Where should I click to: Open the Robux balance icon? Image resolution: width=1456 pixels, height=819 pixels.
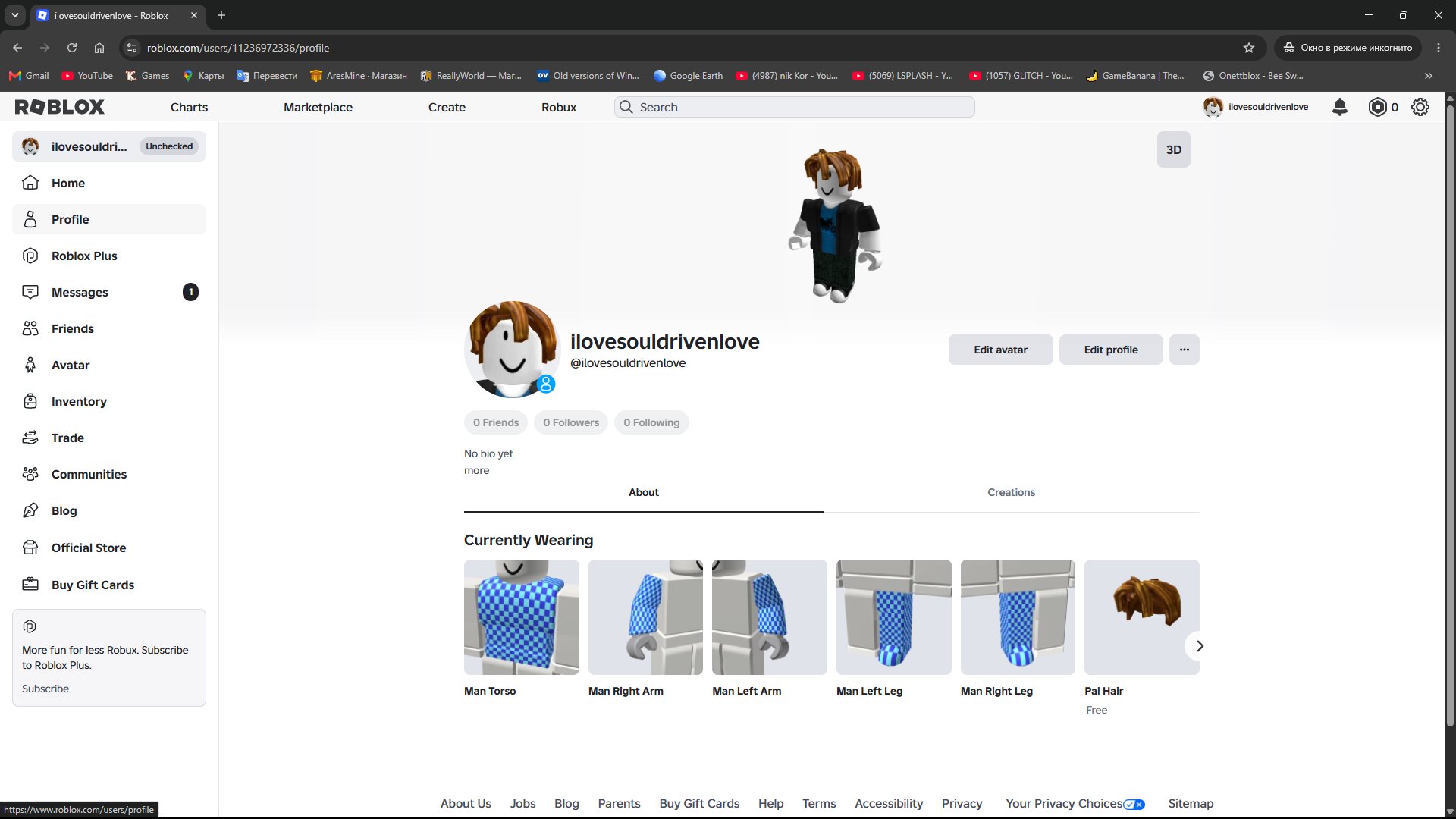pos(1377,107)
